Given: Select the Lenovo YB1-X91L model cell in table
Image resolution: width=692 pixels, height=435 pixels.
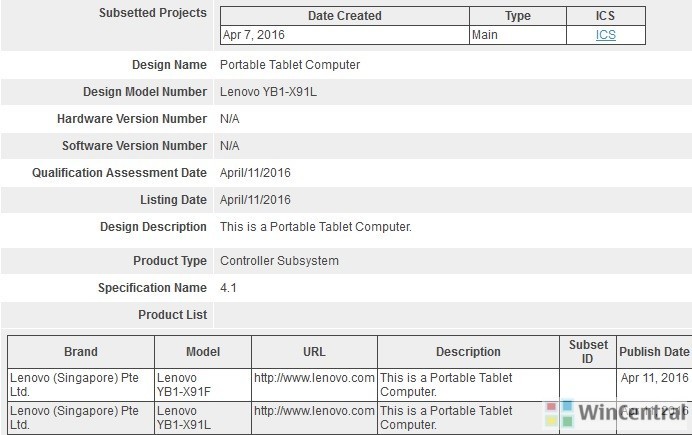Looking at the screenshot, I should pyautogui.click(x=203, y=418).
